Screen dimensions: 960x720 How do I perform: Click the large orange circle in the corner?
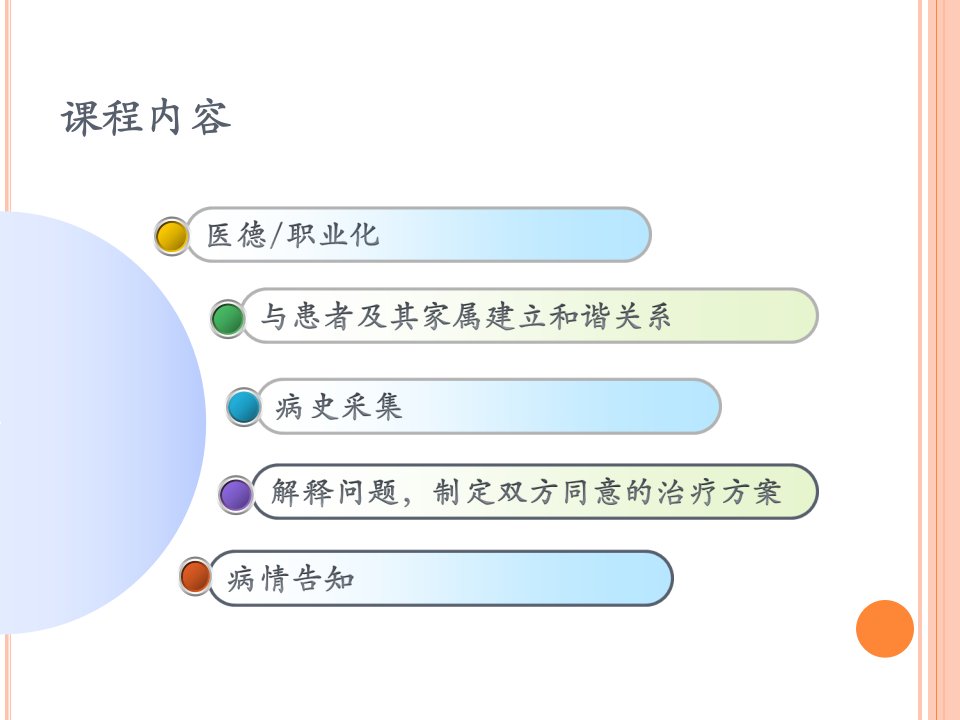point(885,629)
